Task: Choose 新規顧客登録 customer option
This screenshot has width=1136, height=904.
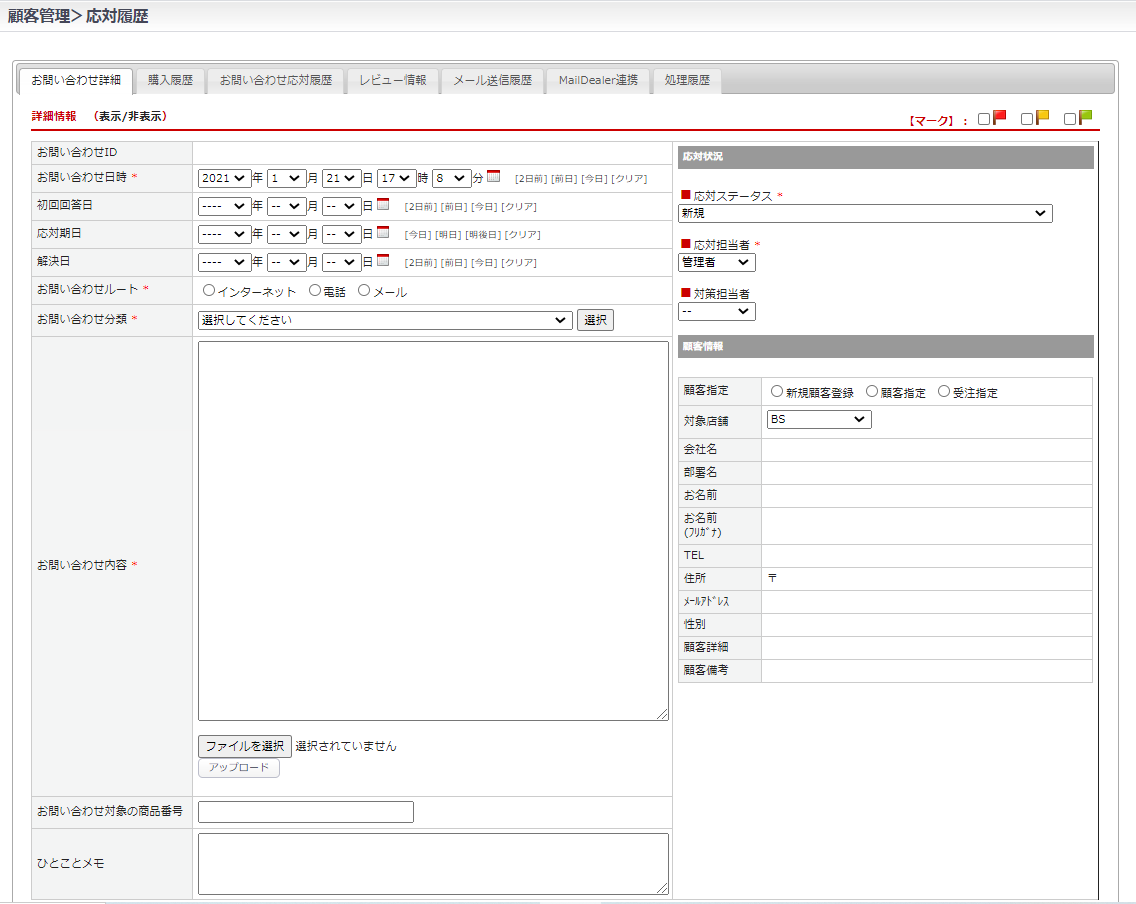Action: point(777,392)
